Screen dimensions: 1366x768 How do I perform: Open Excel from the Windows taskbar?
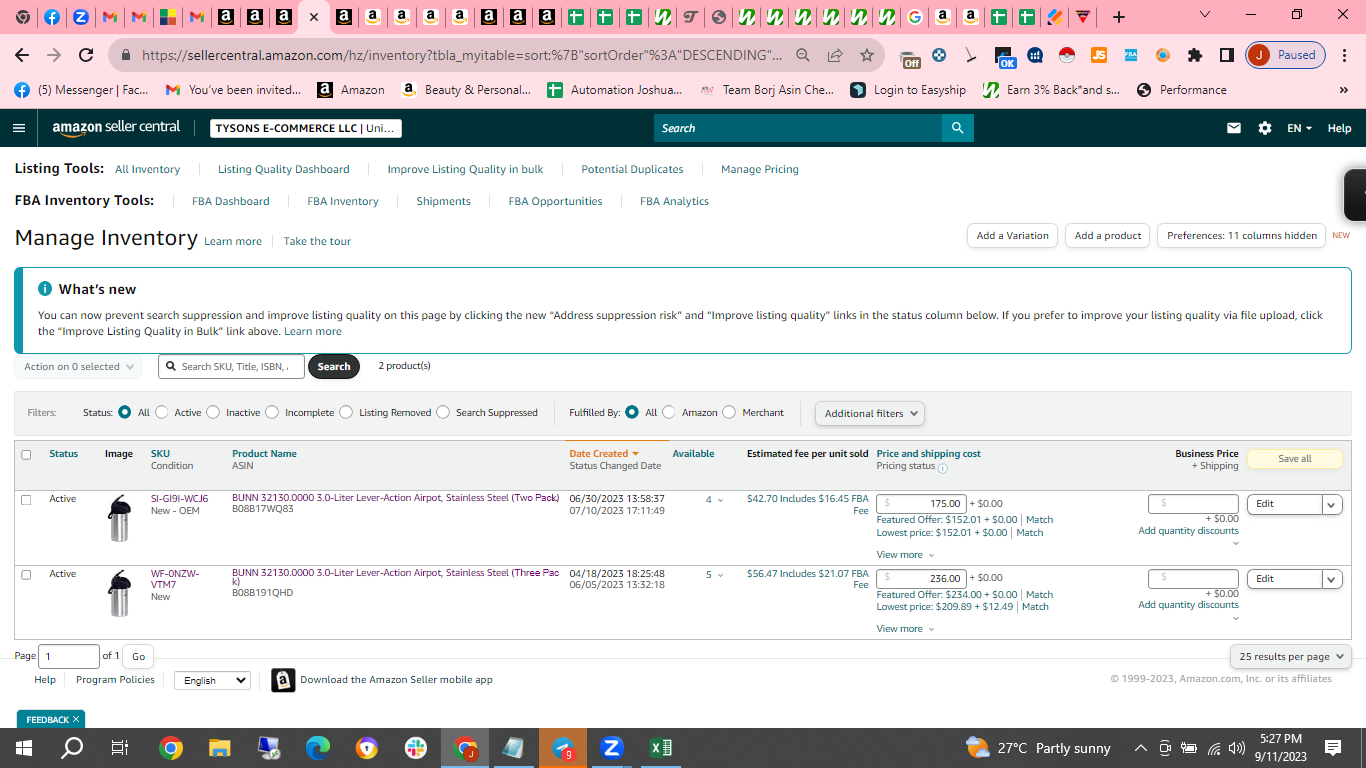coord(660,748)
